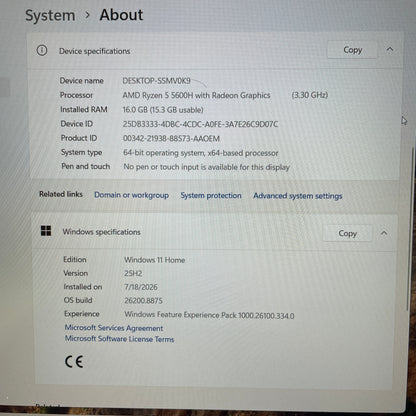Image resolution: width=416 pixels, height=416 pixels.
Task: Select version value 25H2
Action: [x=133, y=274]
